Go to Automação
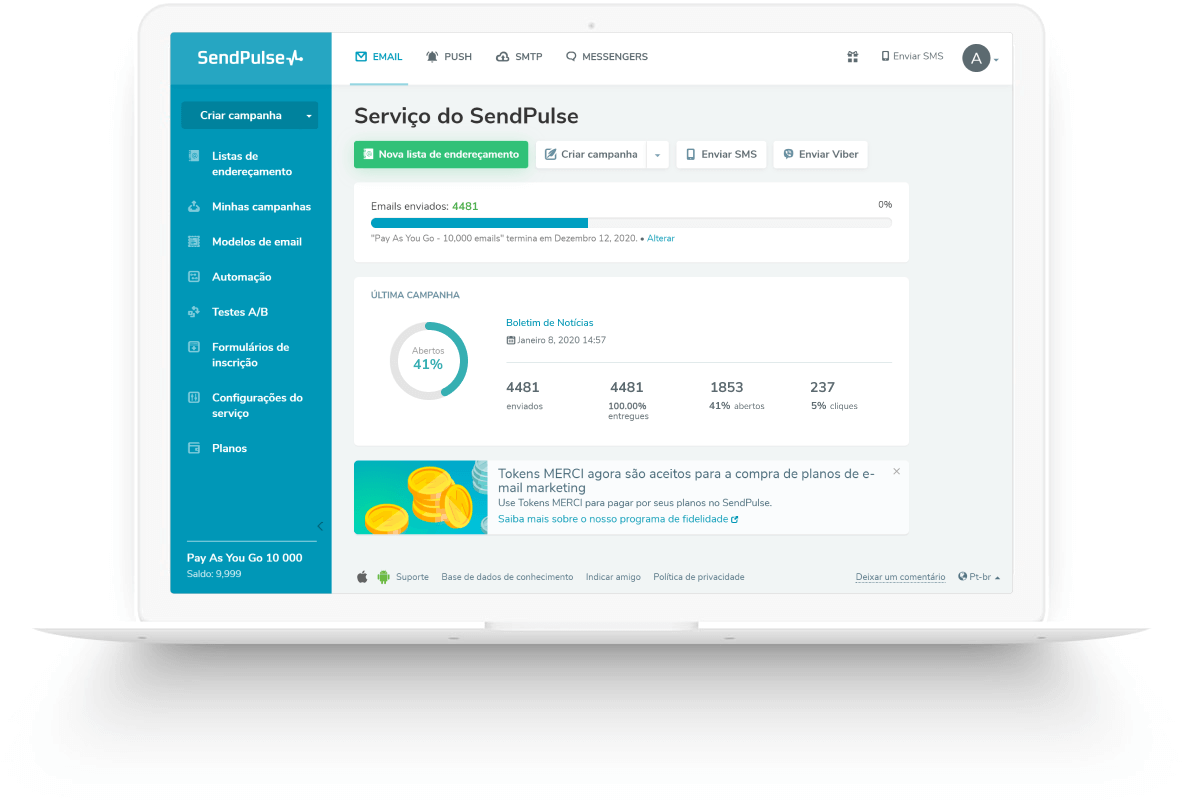 point(241,277)
